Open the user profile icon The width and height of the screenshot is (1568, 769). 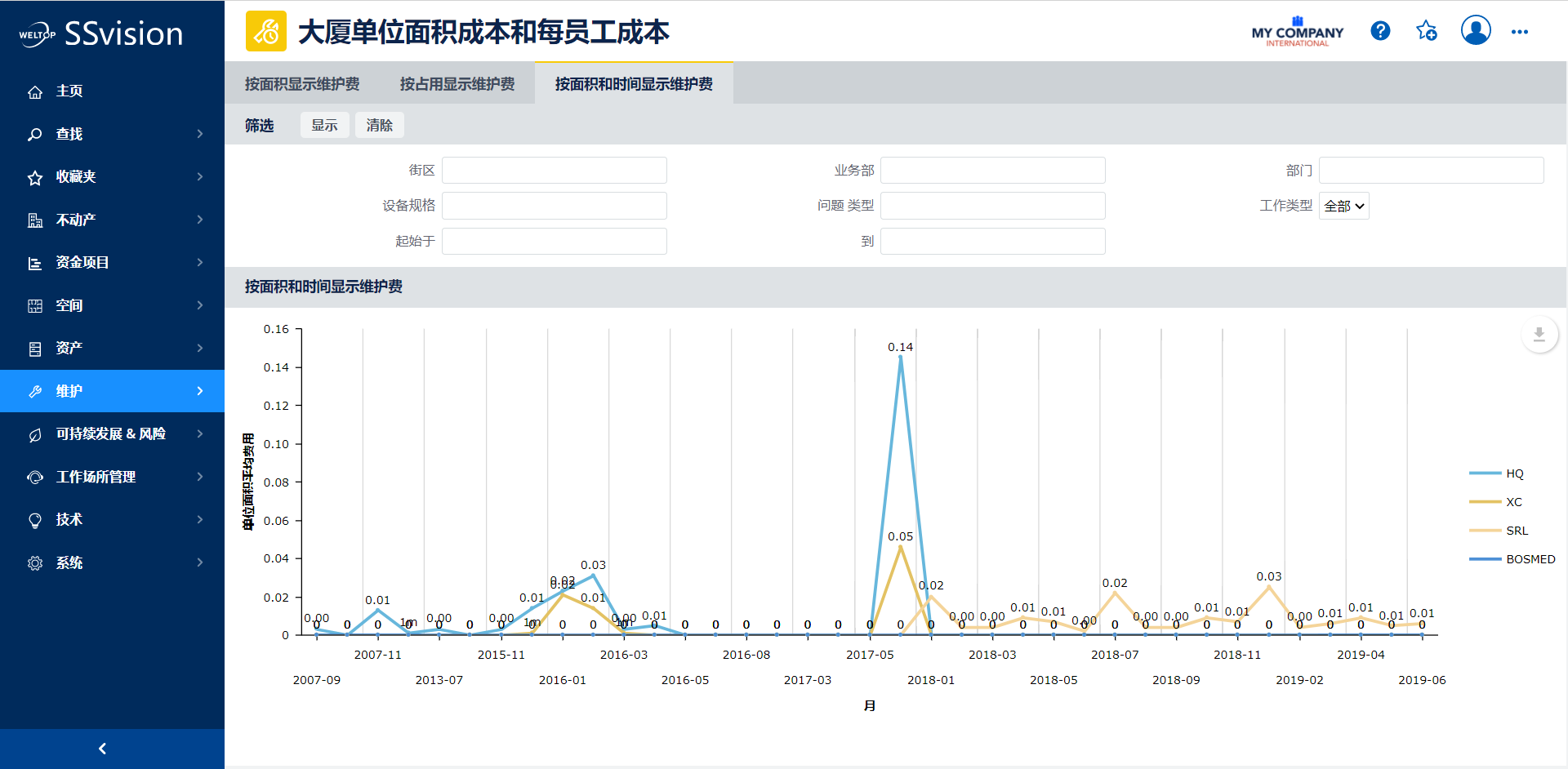(1475, 31)
